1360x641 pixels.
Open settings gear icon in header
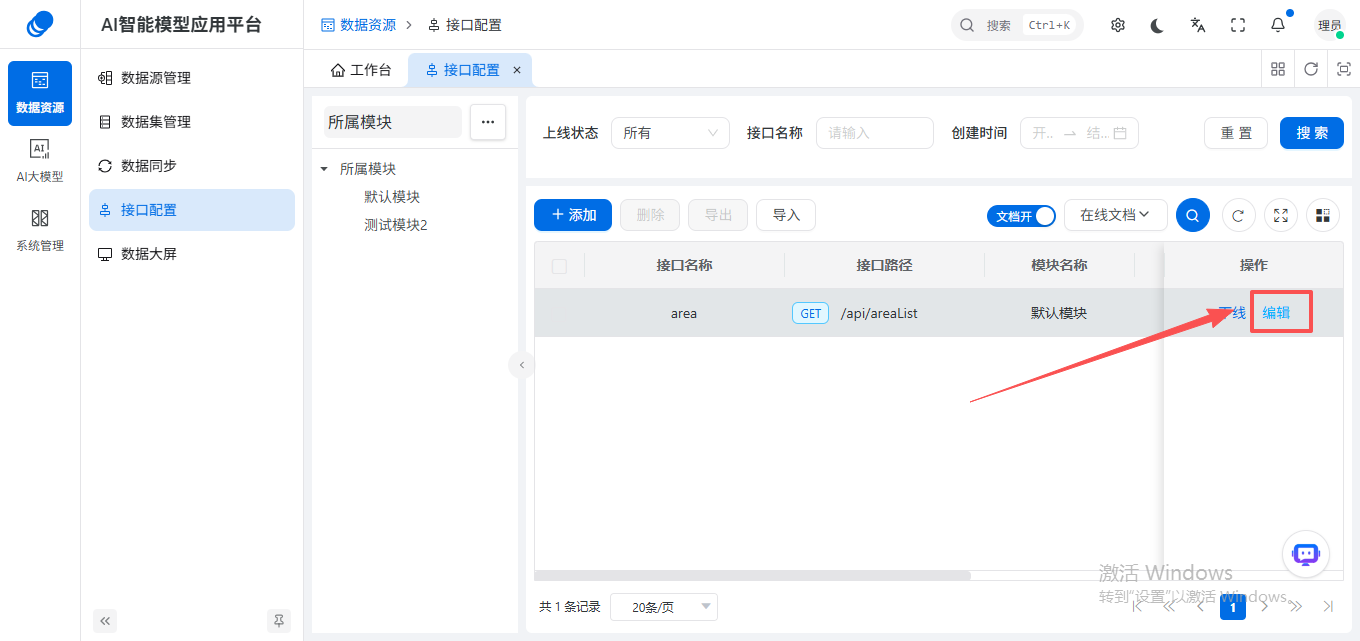1118,25
